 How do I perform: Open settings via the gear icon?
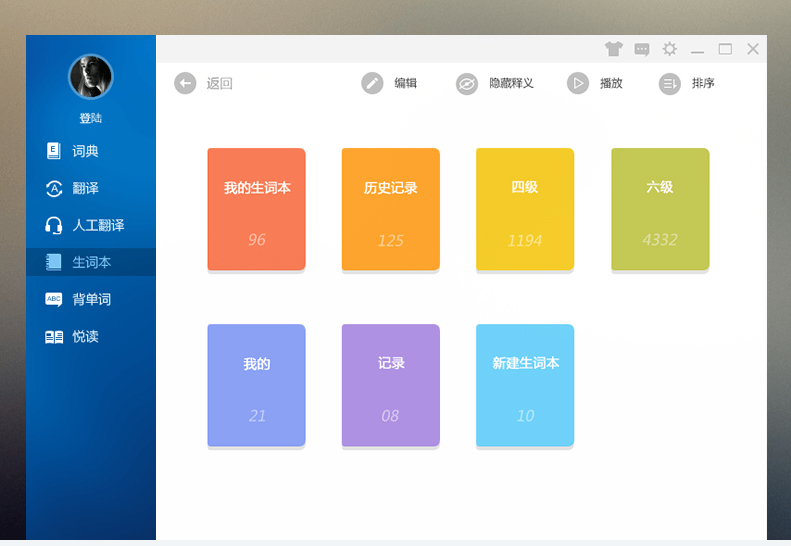[x=669, y=49]
